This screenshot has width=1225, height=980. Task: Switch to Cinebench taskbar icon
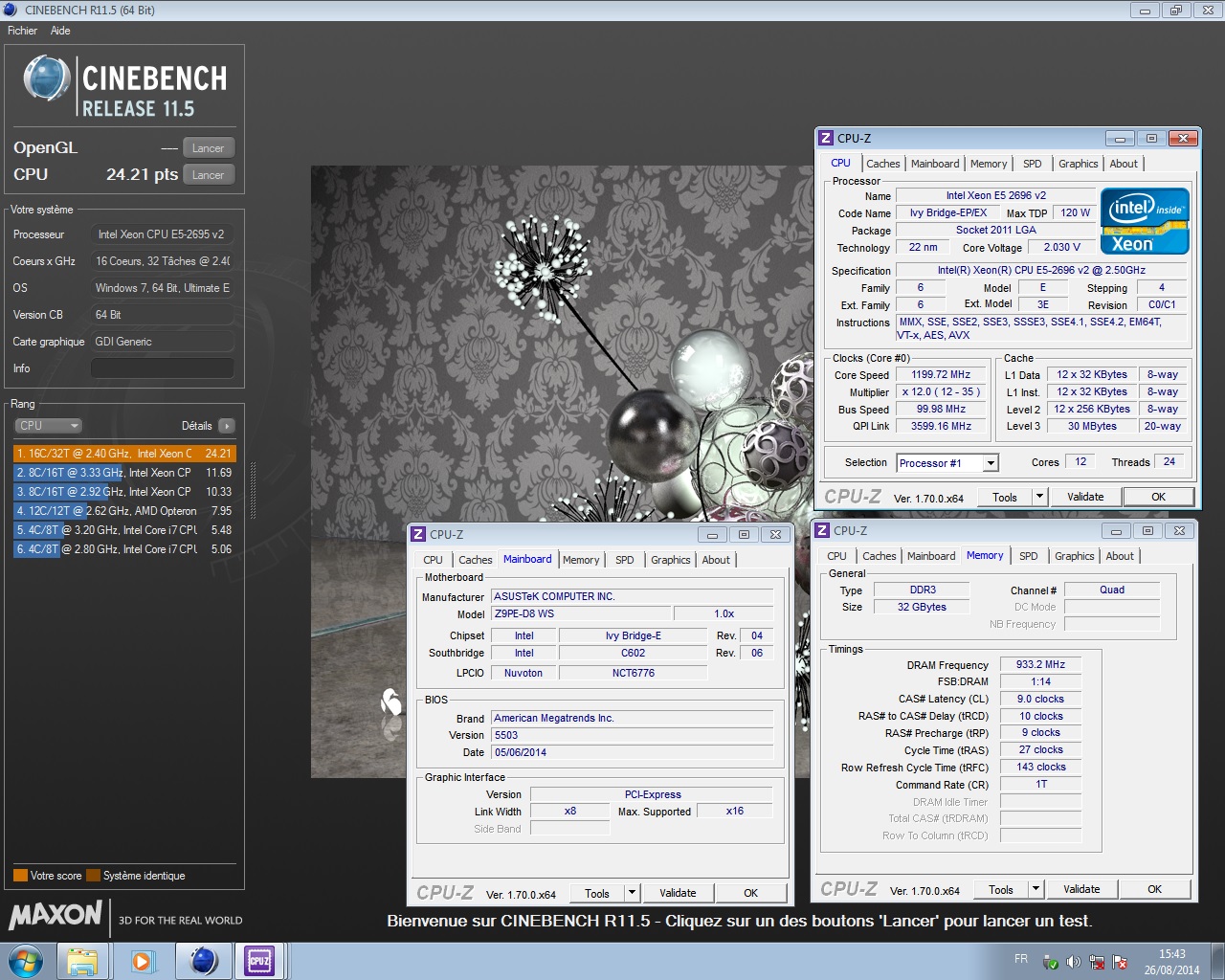pyautogui.click(x=203, y=961)
